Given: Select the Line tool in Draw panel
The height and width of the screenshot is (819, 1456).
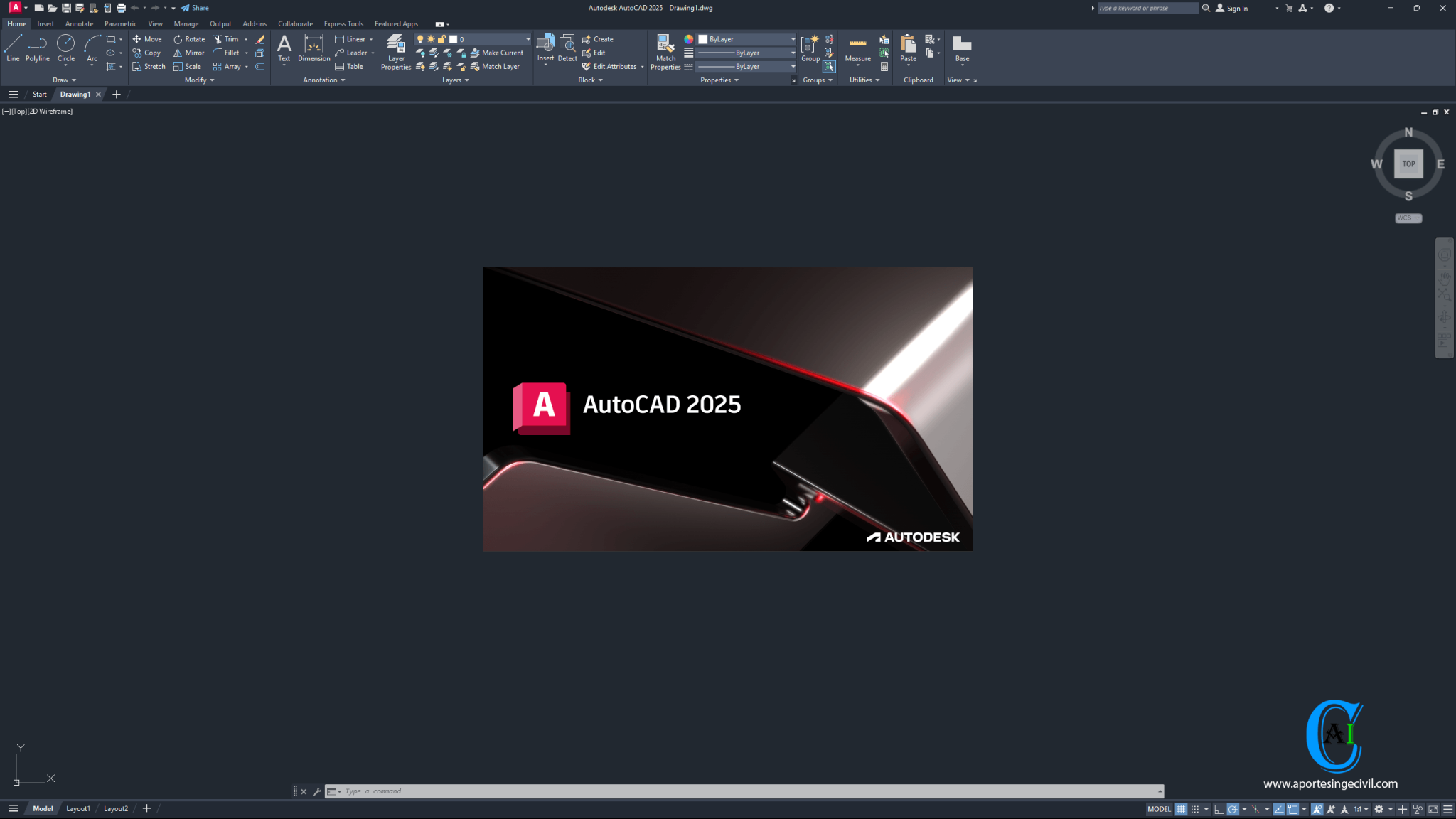Looking at the screenshot, I should [x=12, y=48].
